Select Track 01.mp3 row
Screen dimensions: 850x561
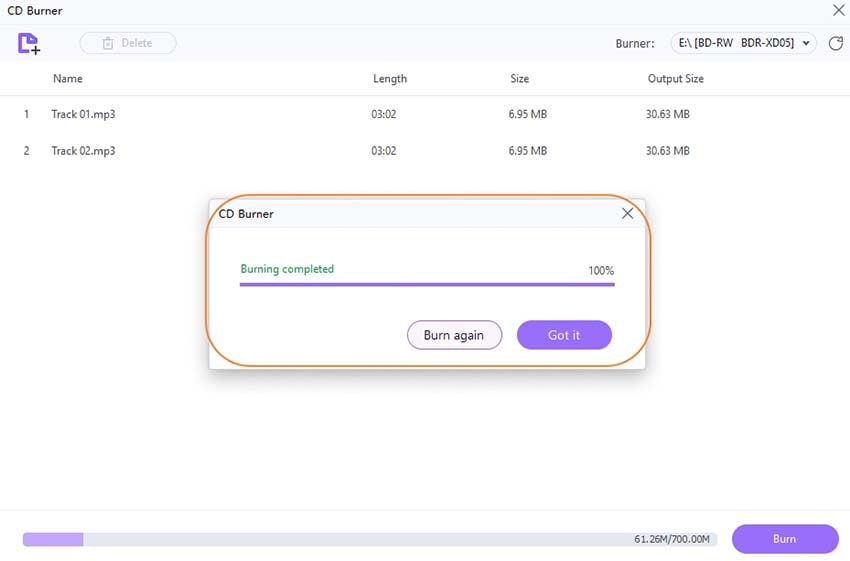(425, 114)
